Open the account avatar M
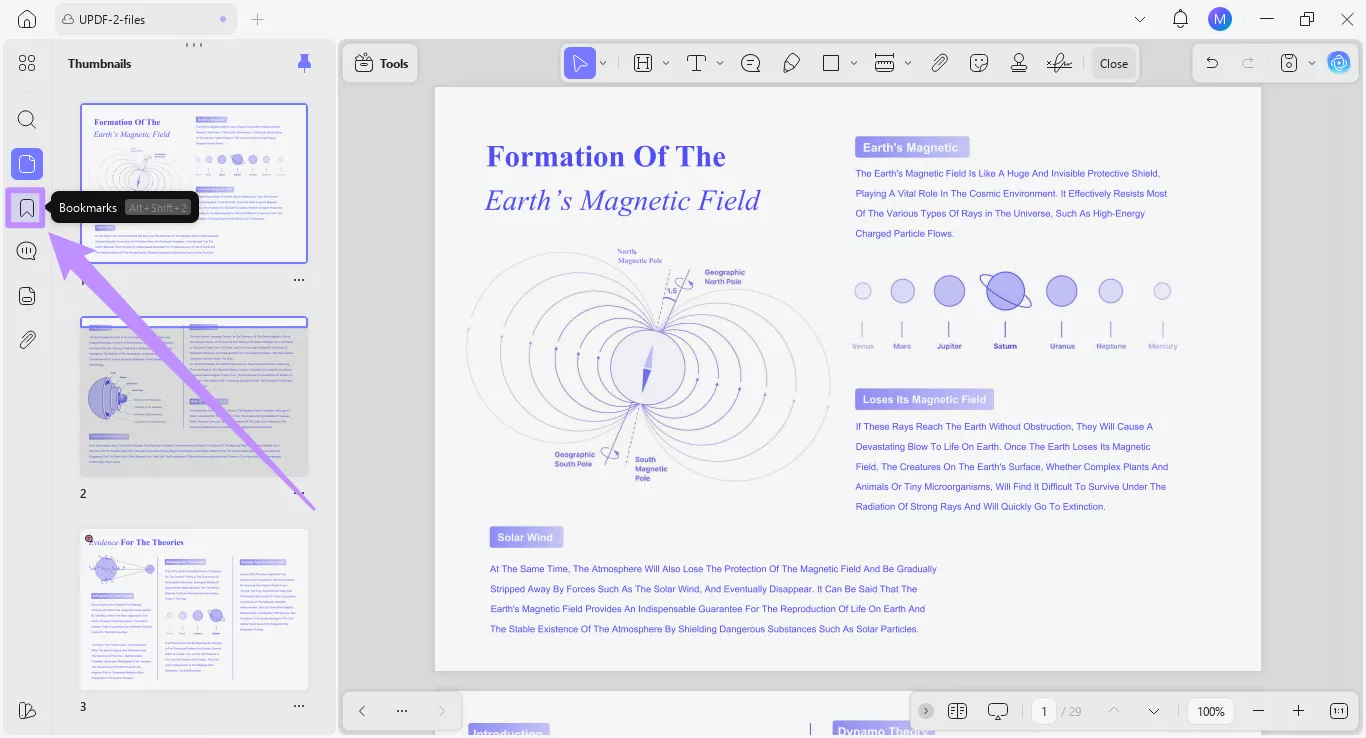The width and height of the screenshot is (1366, 738). pyautogui.click(x=1219, y=19)
